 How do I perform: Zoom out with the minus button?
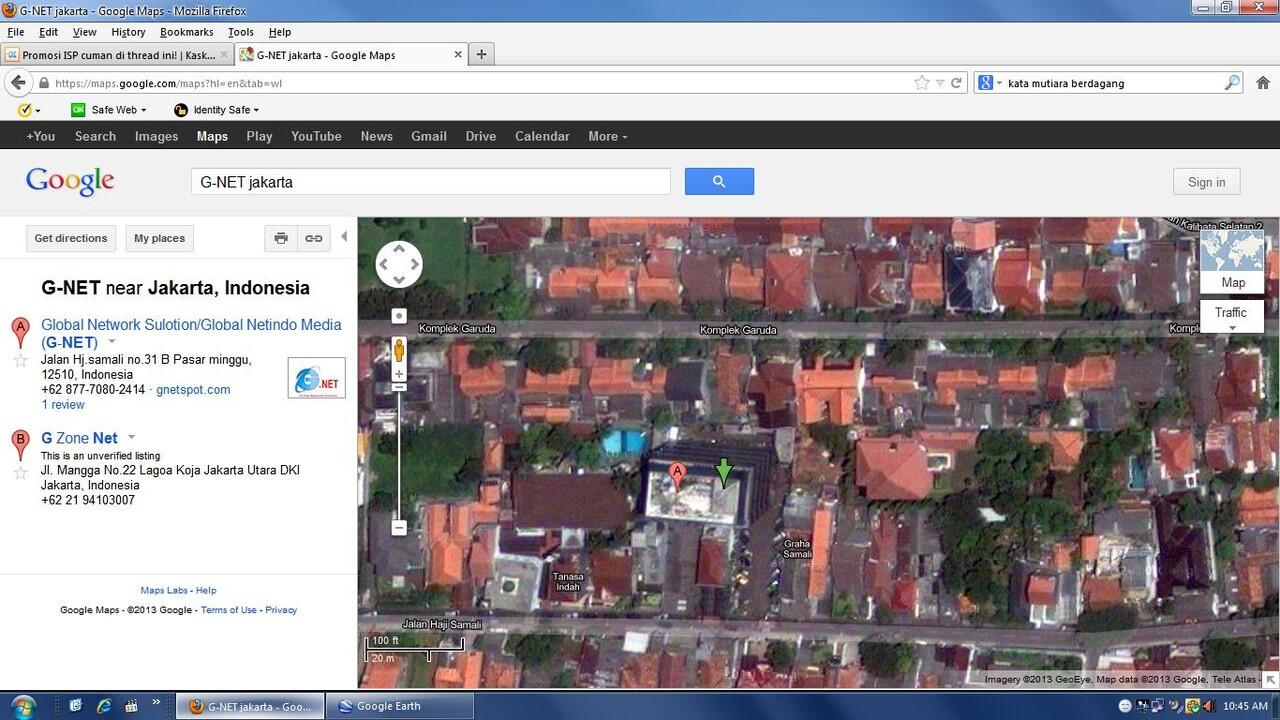[x=399, y=527]
